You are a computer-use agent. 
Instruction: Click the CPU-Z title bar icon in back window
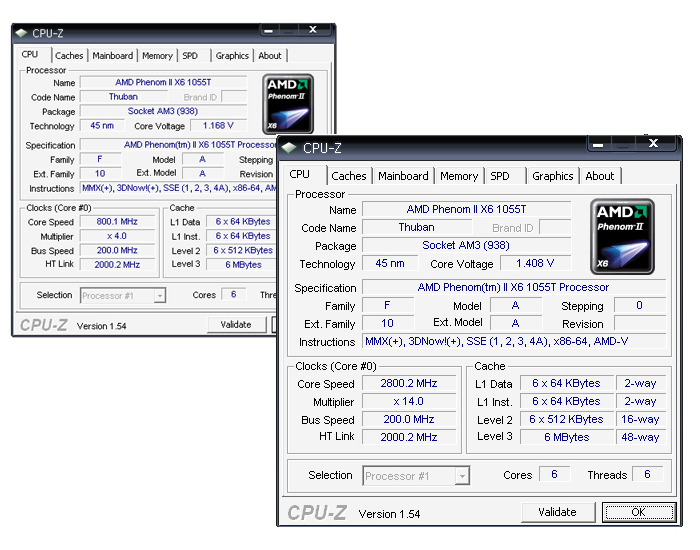[21, 33]
